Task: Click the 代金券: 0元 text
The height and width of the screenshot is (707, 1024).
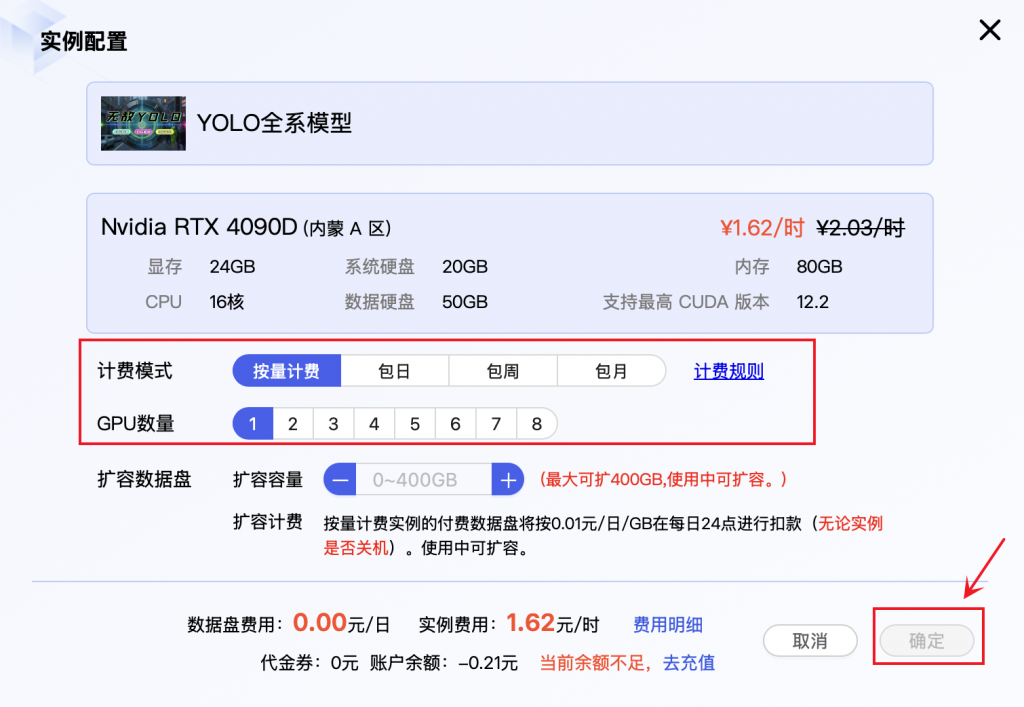Action: point(310,663)
